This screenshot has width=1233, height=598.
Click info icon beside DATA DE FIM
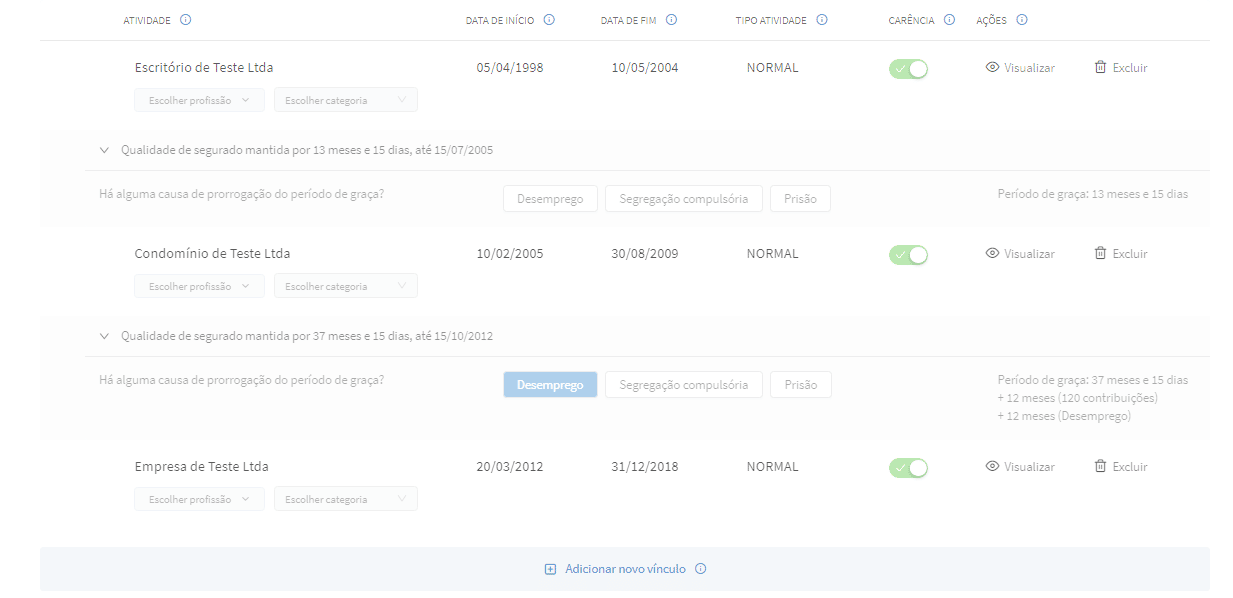(x=672, y=20)
